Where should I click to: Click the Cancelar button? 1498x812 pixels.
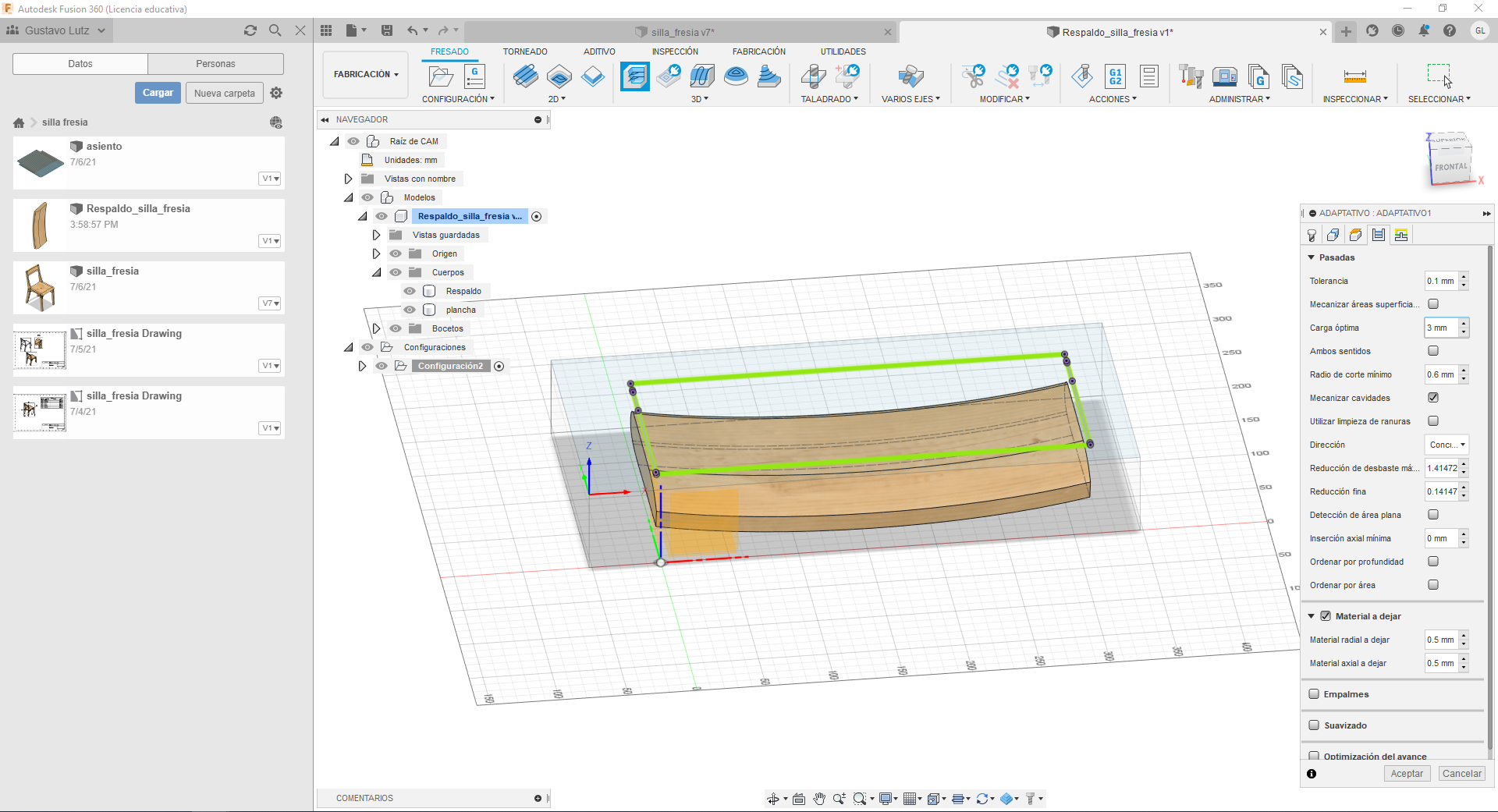[1461, 774]
